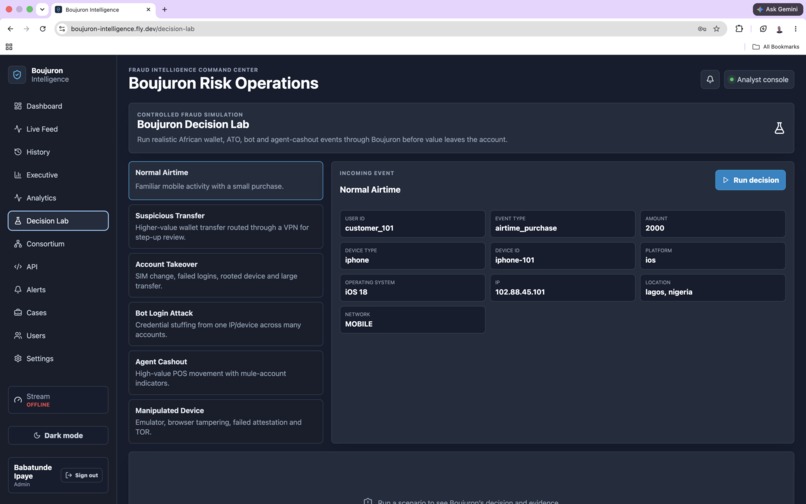
Task: Select the Manipulated Device scenario
Action: tap(226, 422)
